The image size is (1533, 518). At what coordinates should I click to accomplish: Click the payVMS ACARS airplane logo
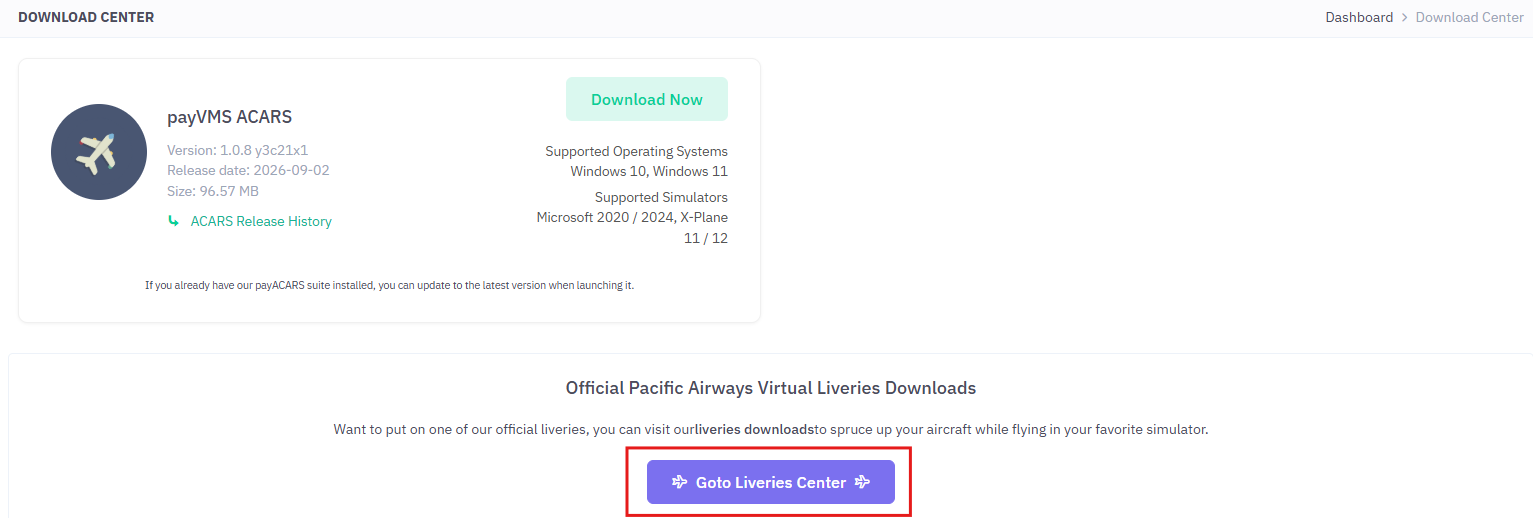point(99,152)
